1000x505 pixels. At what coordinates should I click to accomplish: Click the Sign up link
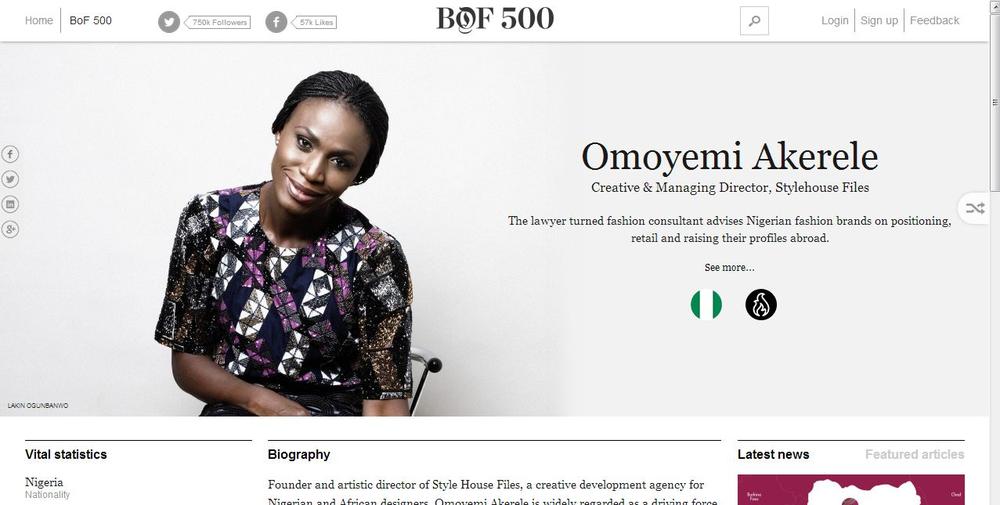click(879, 20)
